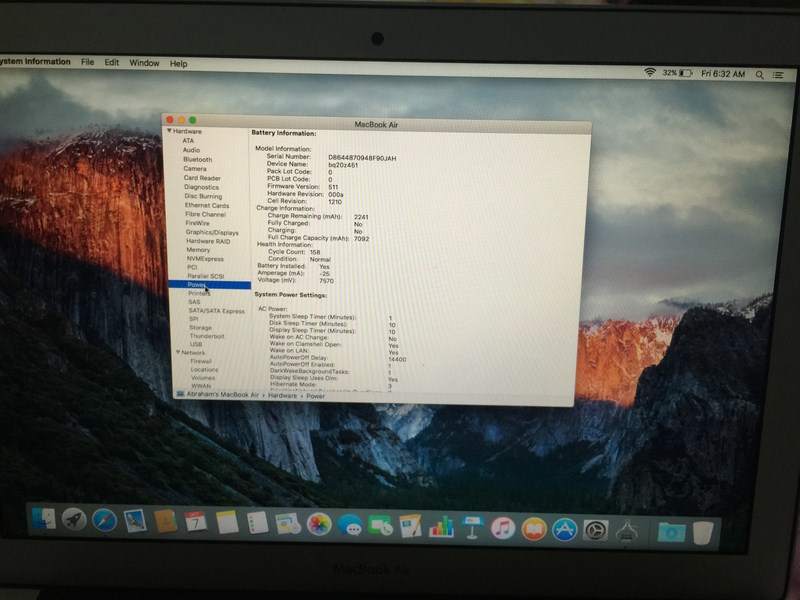This screenshot has height=600, width=800.
Task: Open Maps from the Dock
Action: coord(288,524)
